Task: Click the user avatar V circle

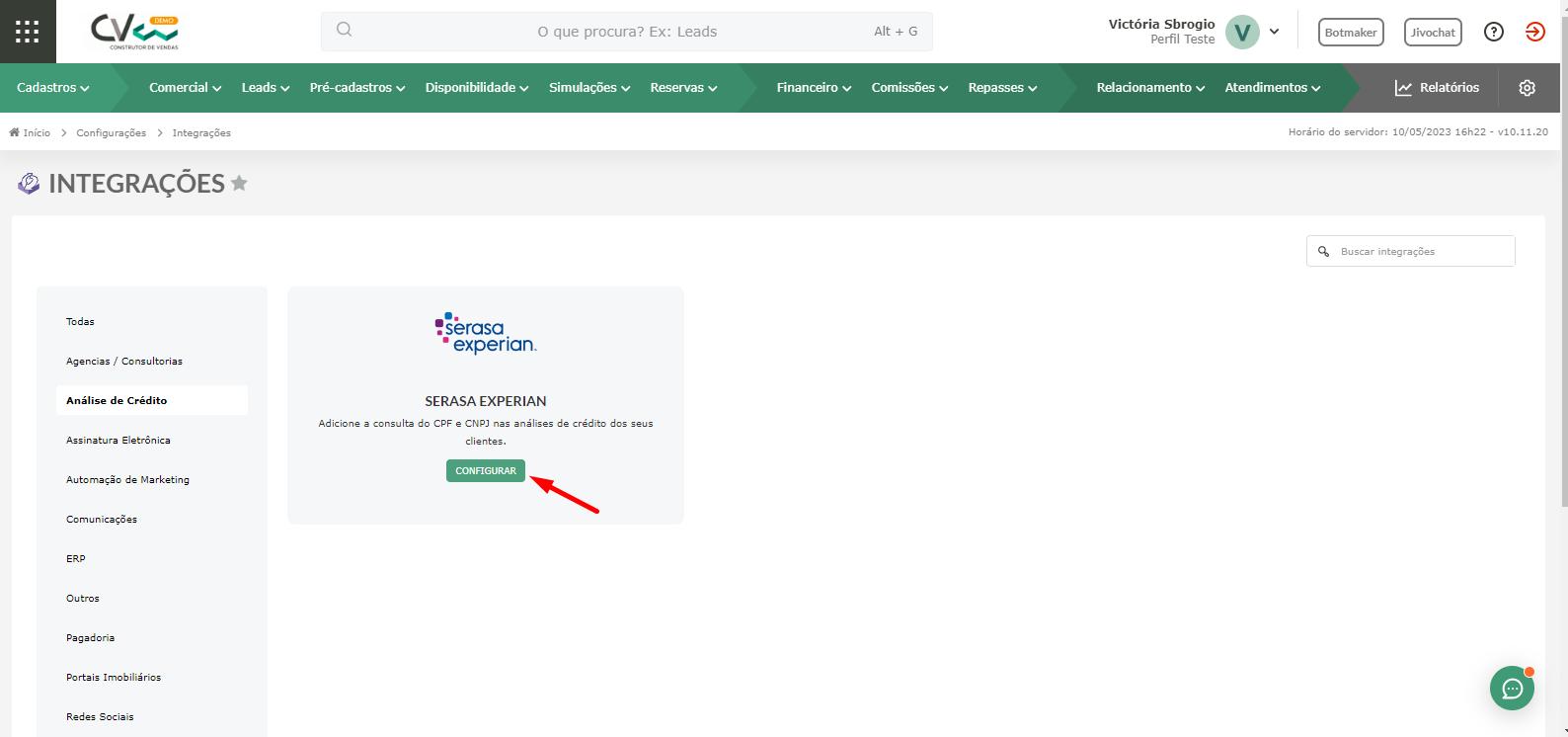Action: (x=1242, y=32)
